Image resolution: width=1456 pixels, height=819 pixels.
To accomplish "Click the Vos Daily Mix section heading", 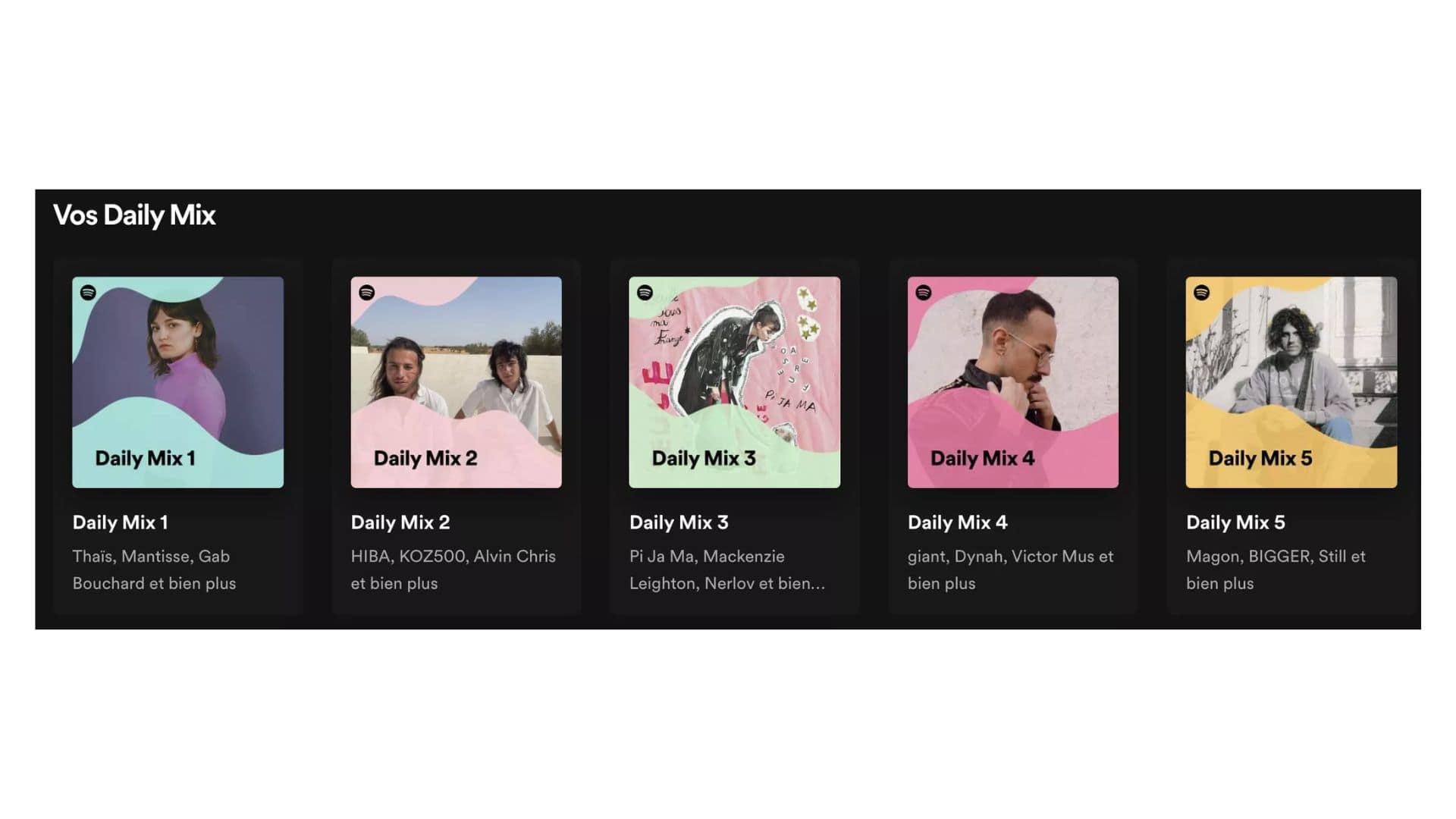I will click(134, 215).
